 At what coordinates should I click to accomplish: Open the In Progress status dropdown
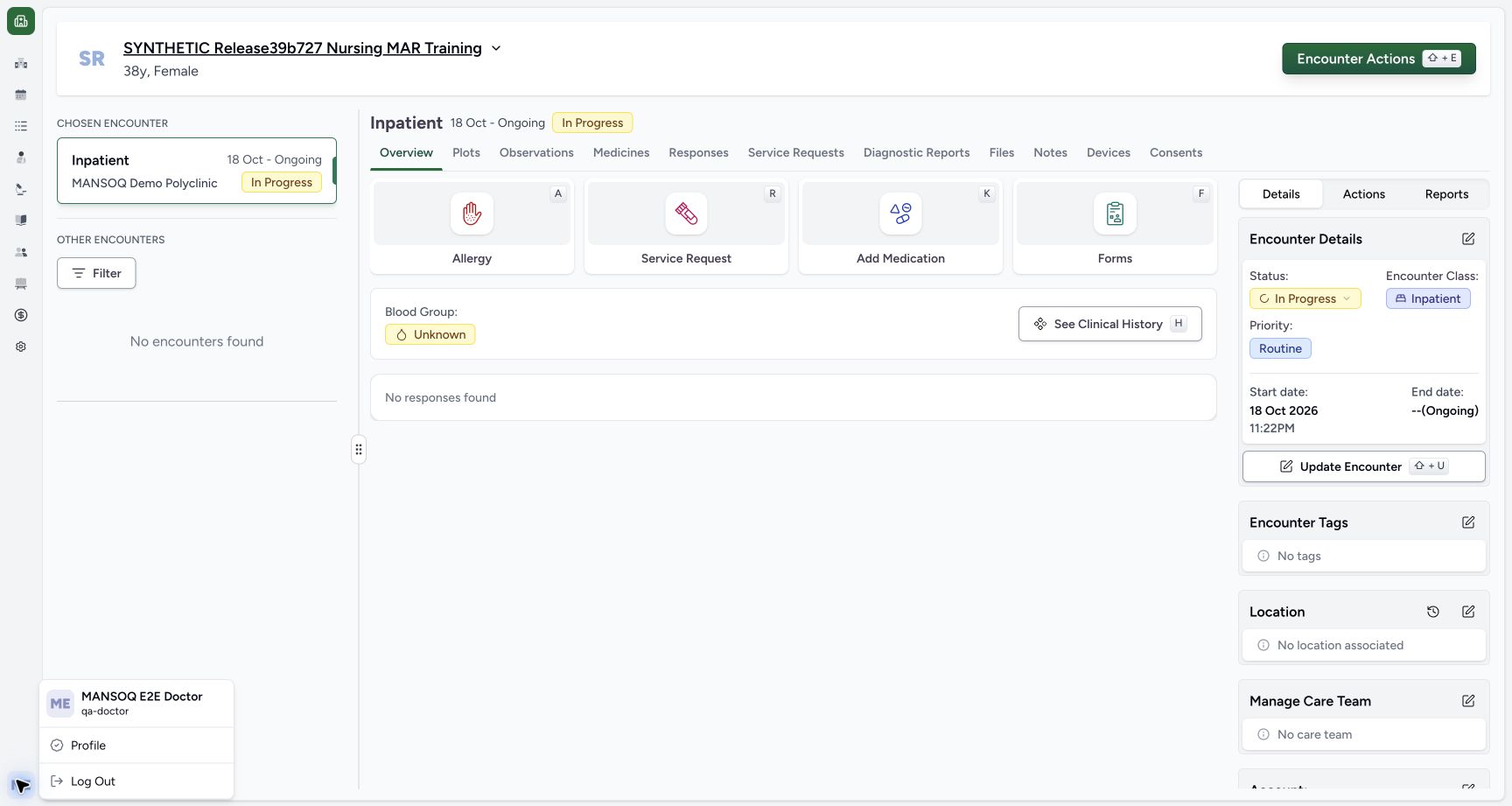coord(1305,298)
